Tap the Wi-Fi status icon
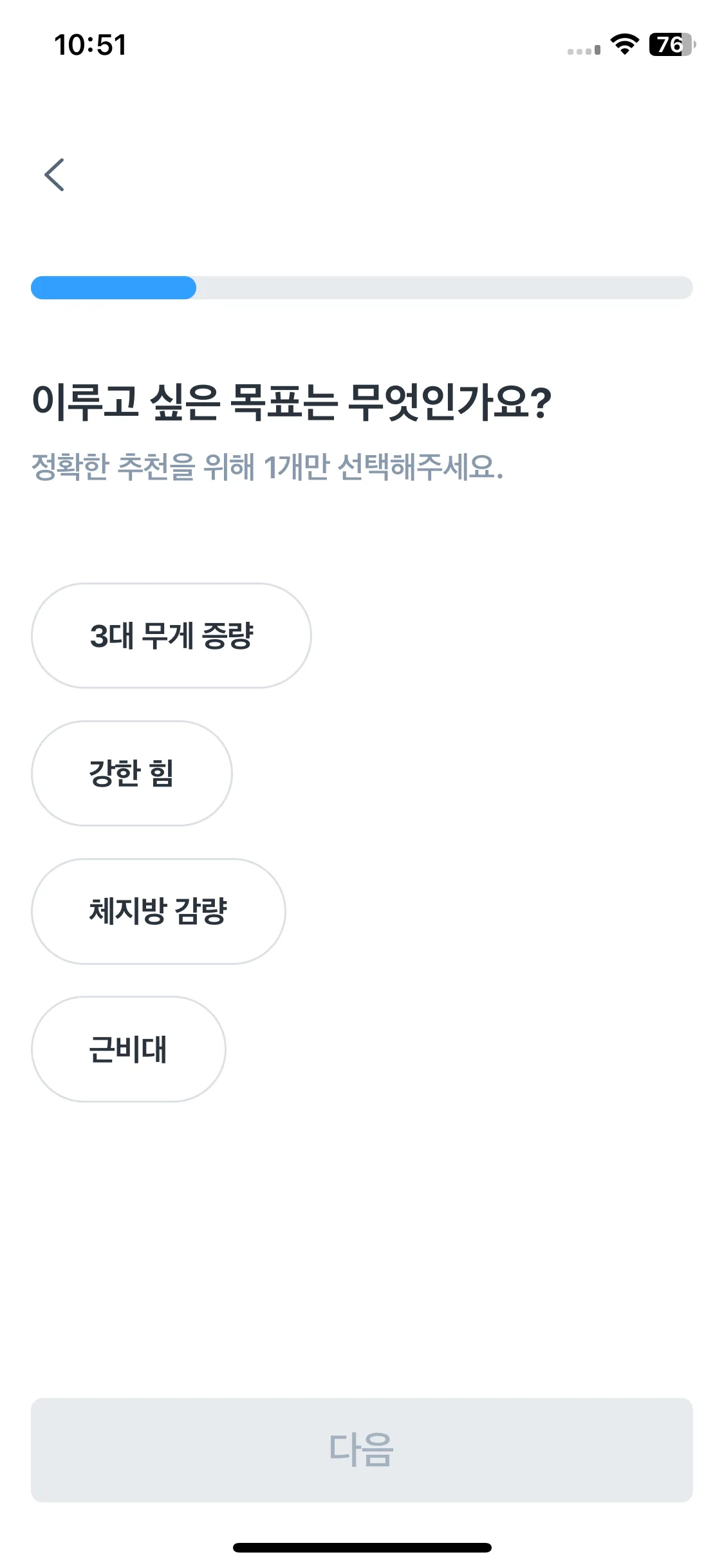 pos(624,44)
